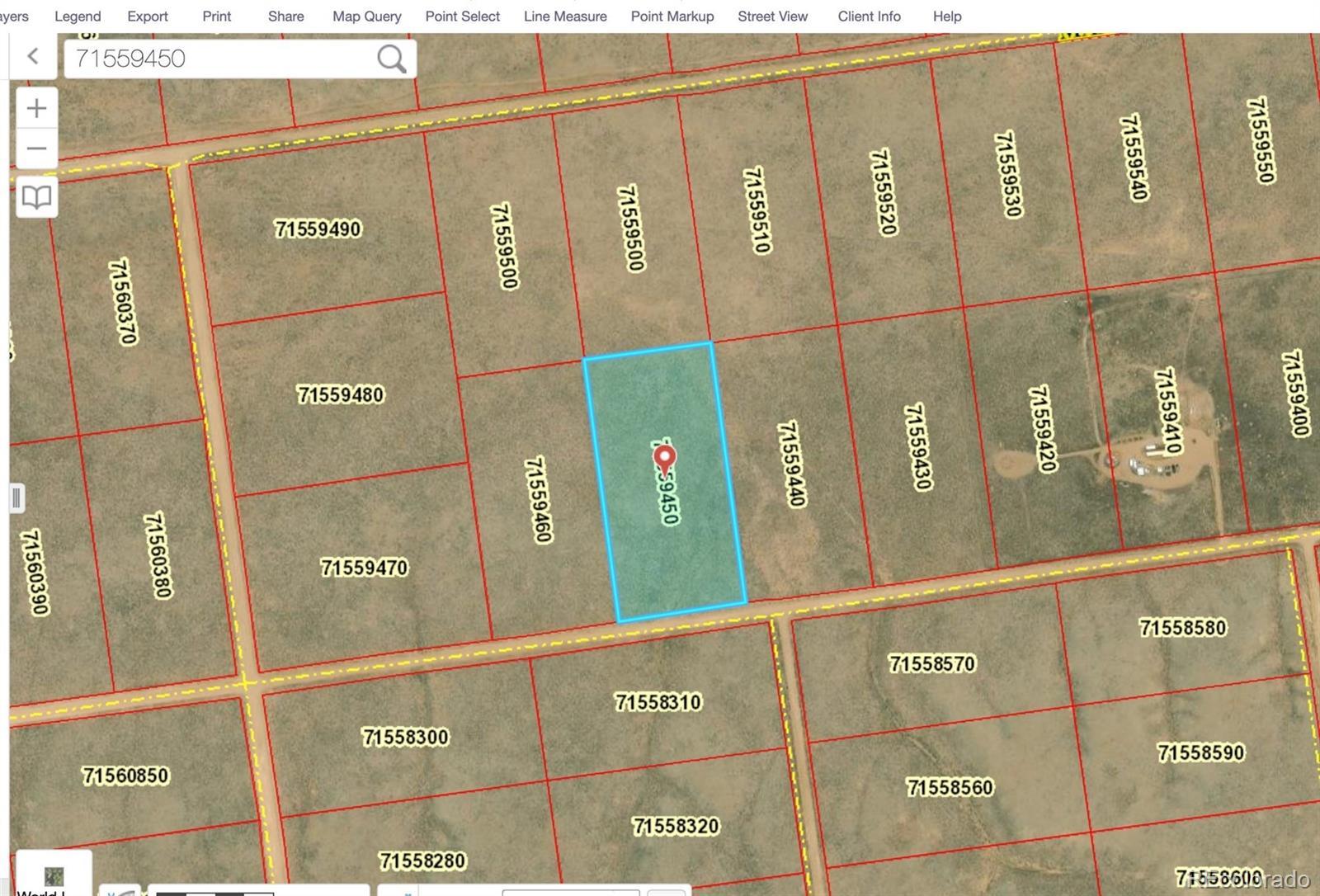
Task: Open the Legend menu
Action: tap(78, 17)
